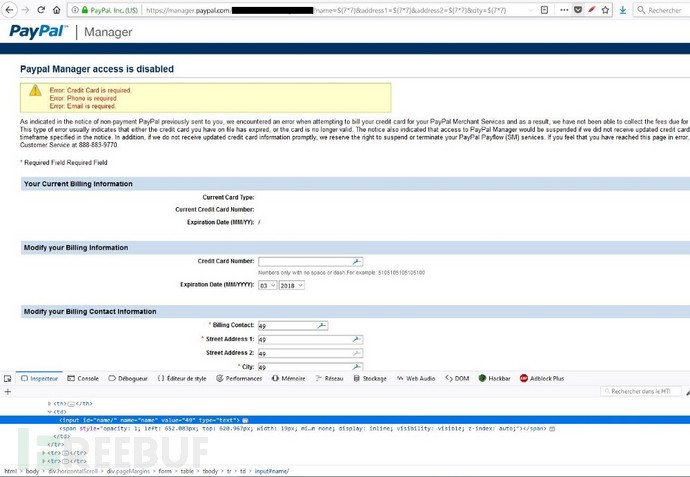Viewport: 690px width, 477px height.
Task: Click the Credit Card Number field
Action: tap(310, 262)
